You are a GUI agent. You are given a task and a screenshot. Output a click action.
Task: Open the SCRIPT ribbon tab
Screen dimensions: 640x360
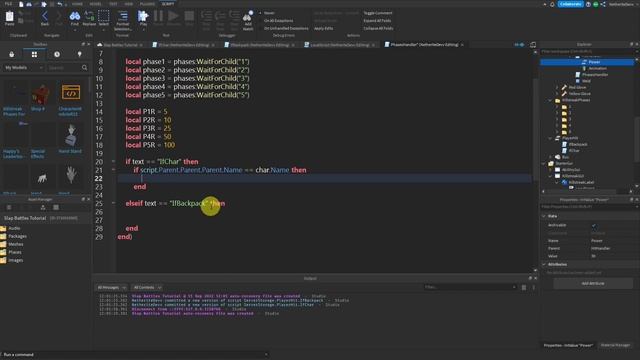click(168, 4)
